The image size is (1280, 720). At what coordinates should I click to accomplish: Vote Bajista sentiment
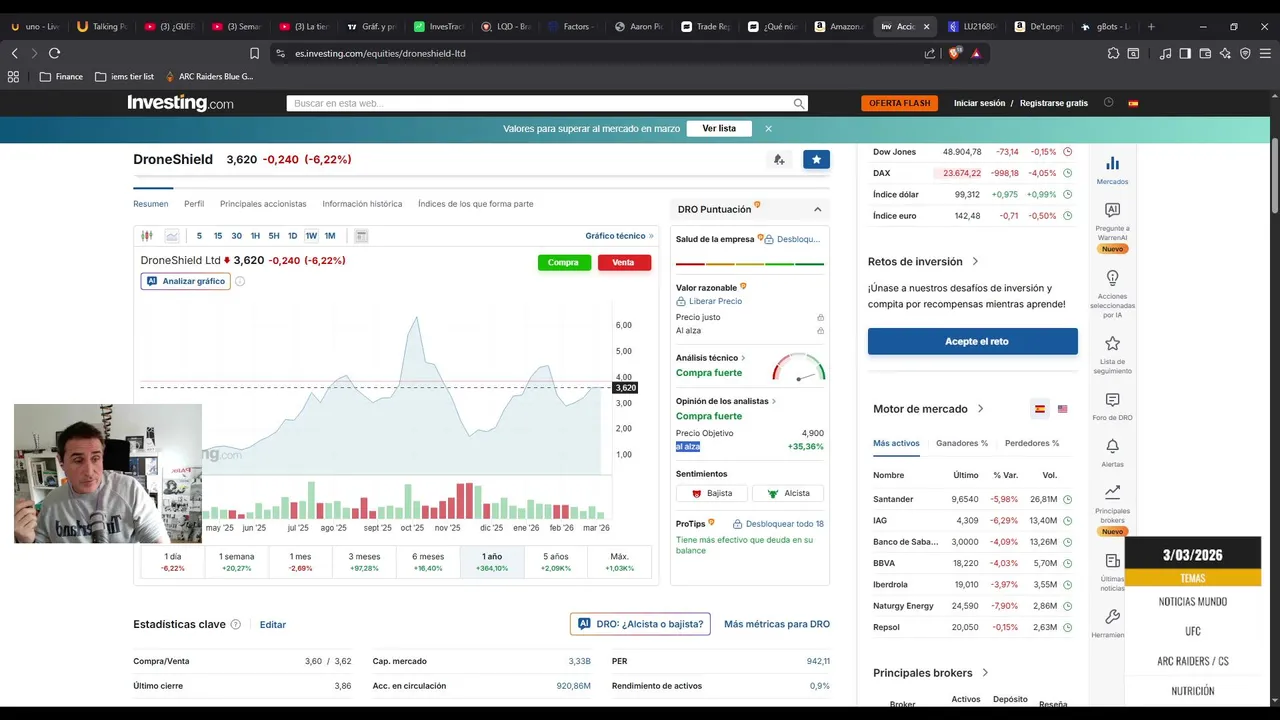[x=712, y=493]
